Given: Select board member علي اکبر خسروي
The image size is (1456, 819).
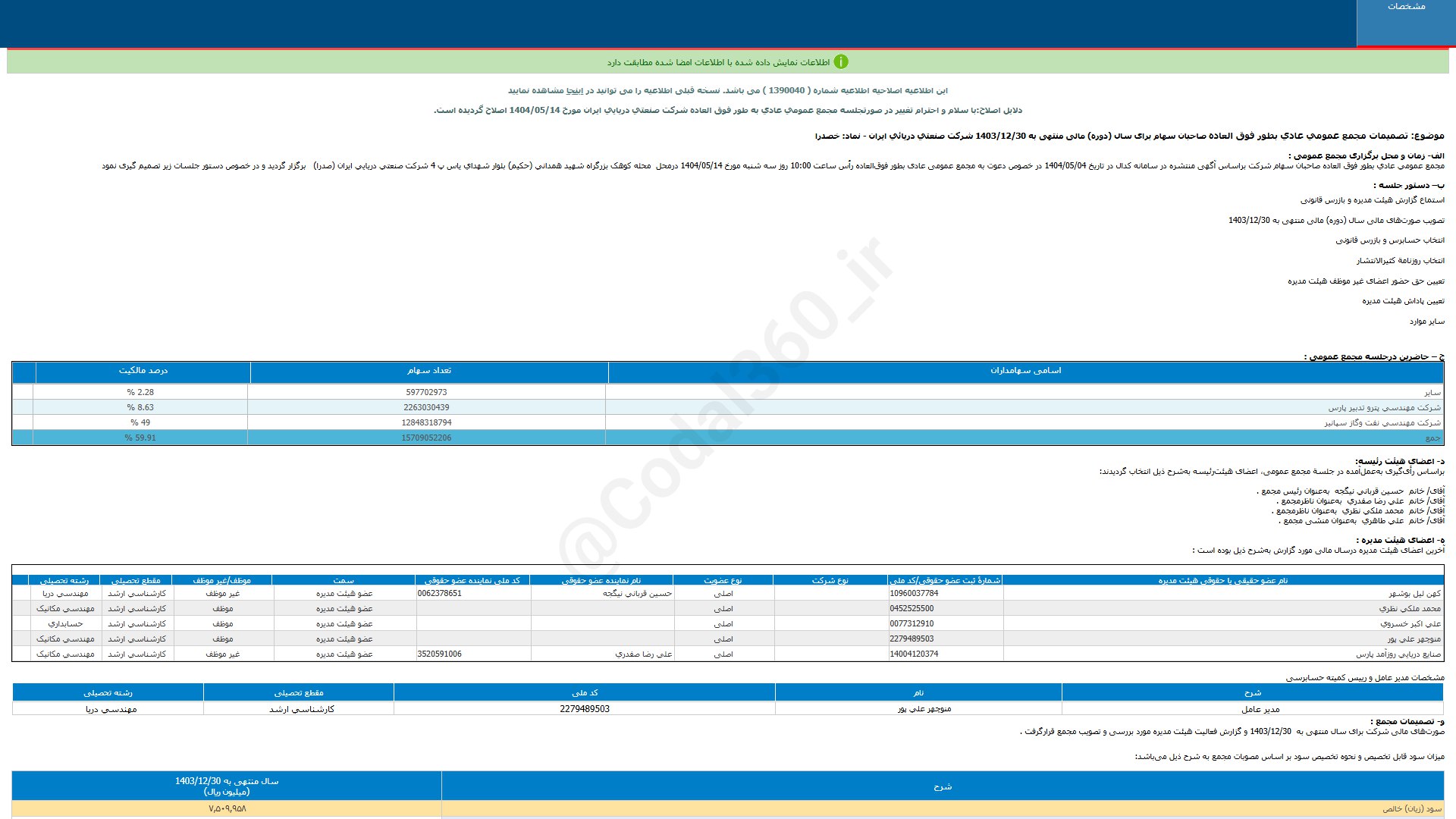Looking at the screenshot, I should 1410,624.
